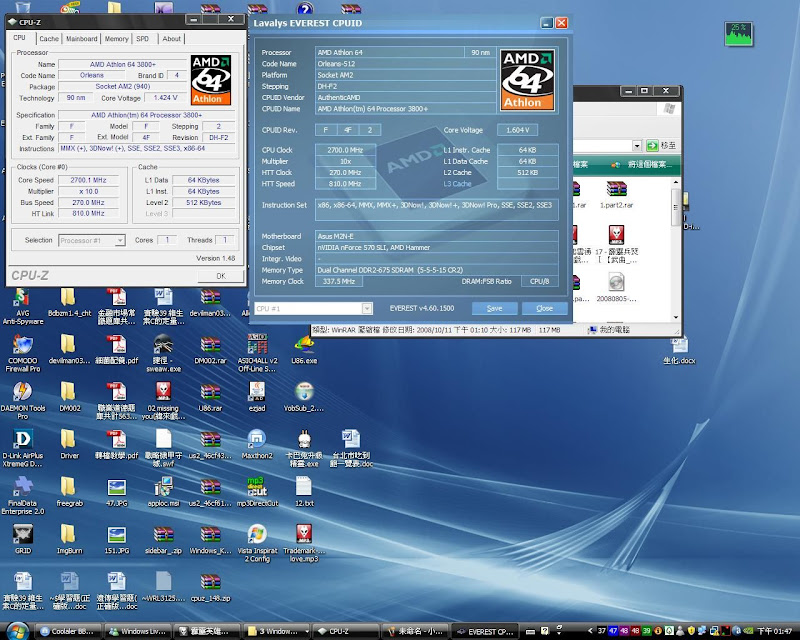Launch GRID game shortcut
This screenshot has width=800, height=640.
[22, 539]
